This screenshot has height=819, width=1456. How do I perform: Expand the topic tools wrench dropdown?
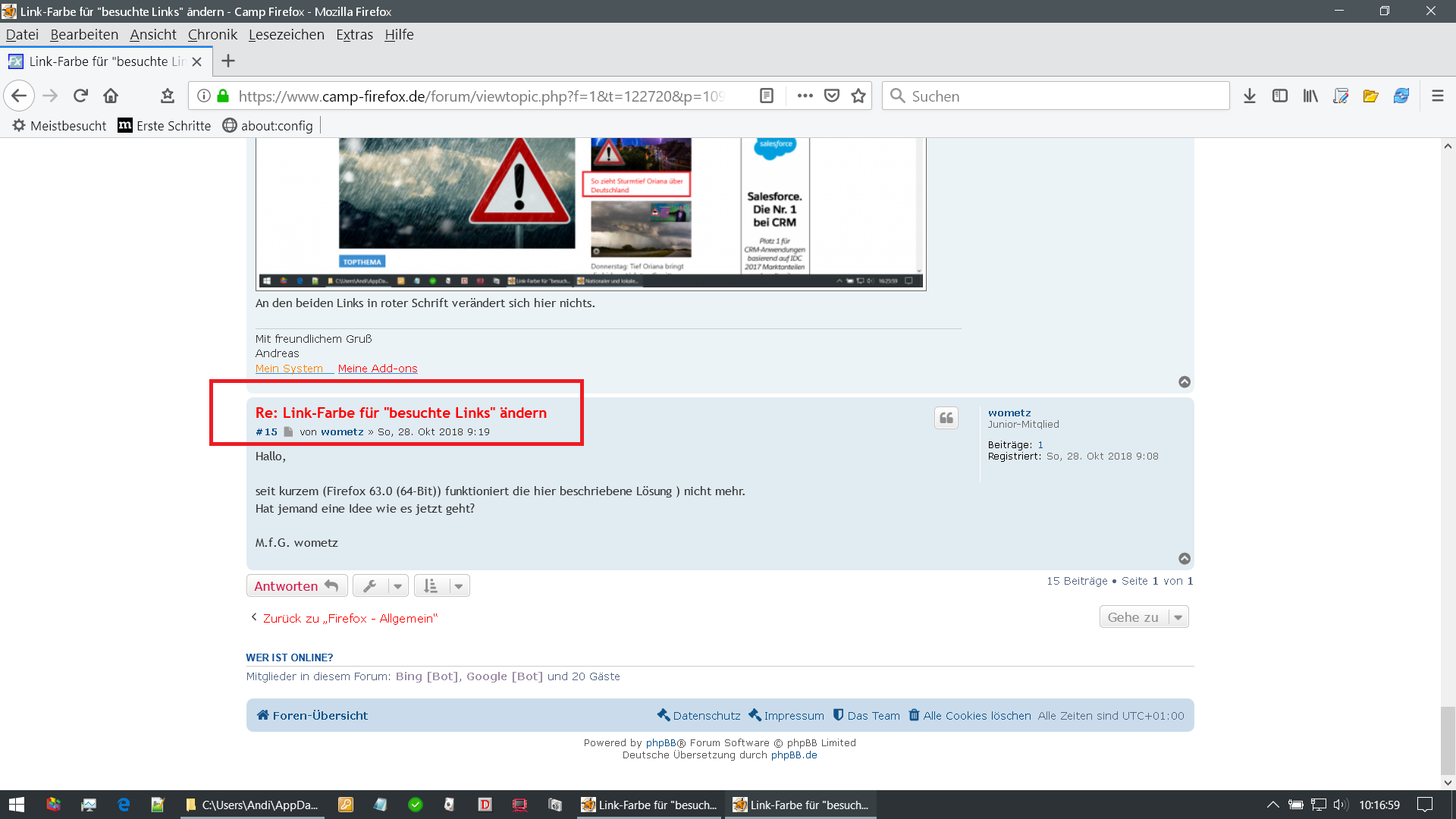tap(381, 585)
